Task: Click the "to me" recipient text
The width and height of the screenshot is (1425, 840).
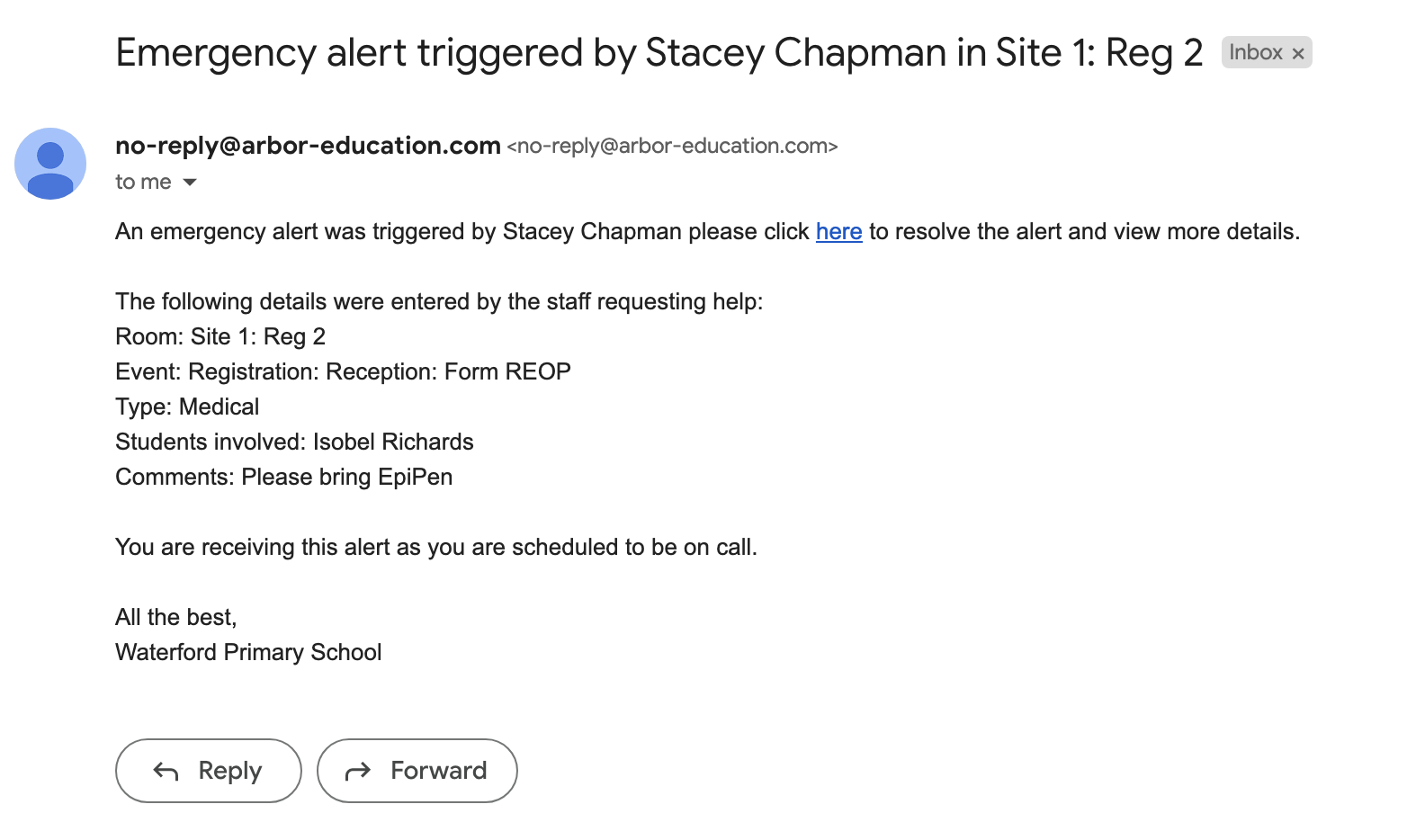Action: pos(143,183)
